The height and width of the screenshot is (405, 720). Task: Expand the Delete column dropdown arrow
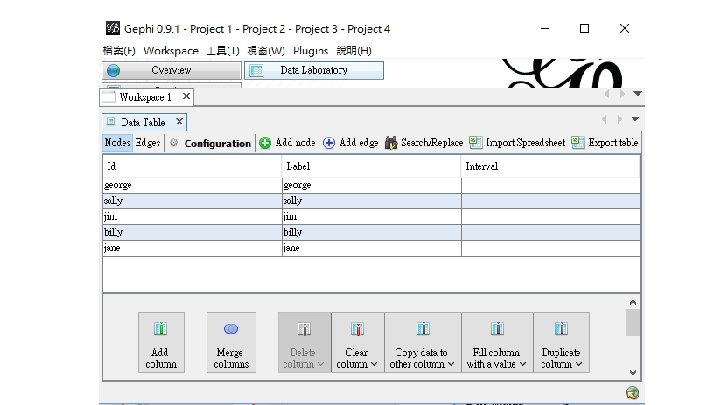pos(321,364)
